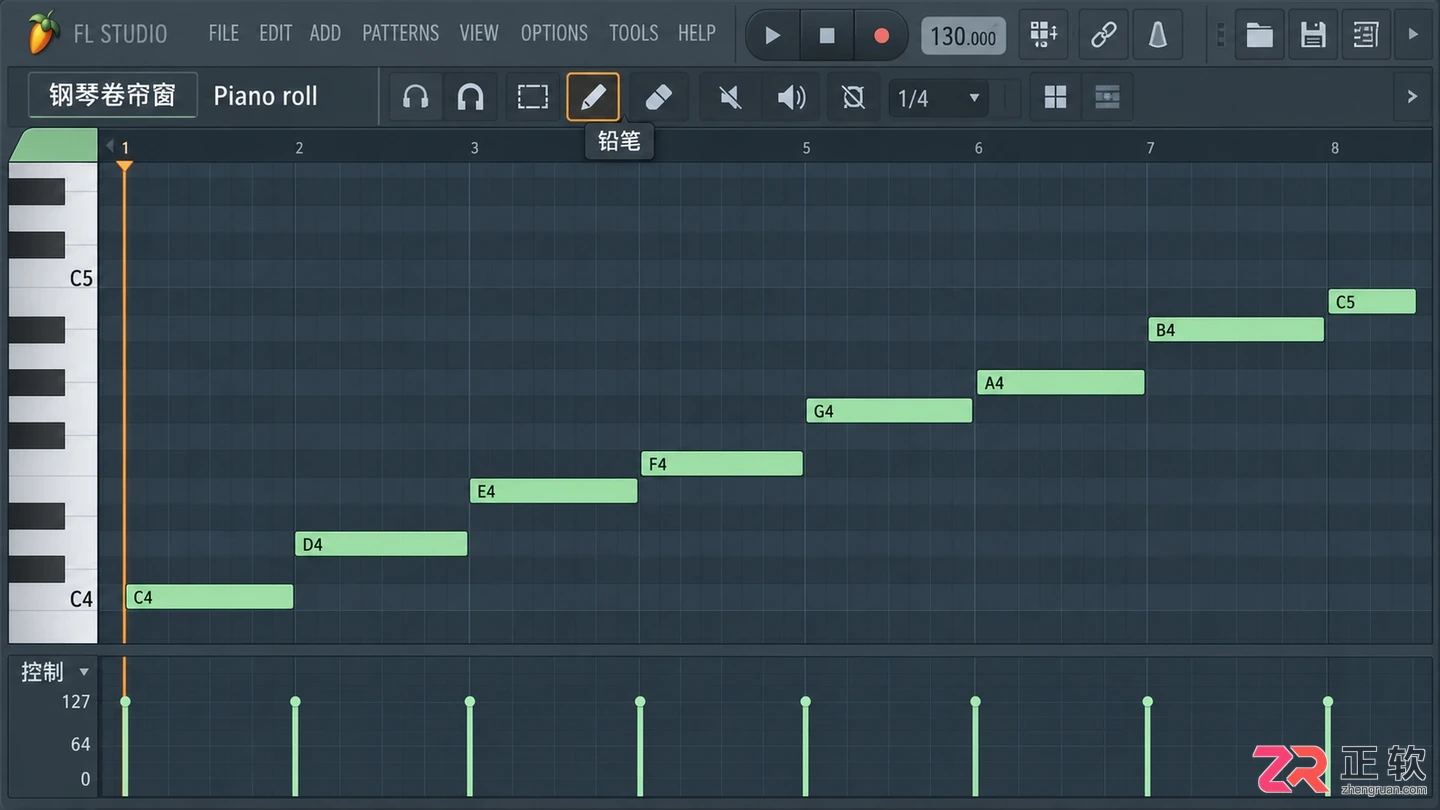
Task: Open the step pattern grid icon
Action: tap(1044, 36)
